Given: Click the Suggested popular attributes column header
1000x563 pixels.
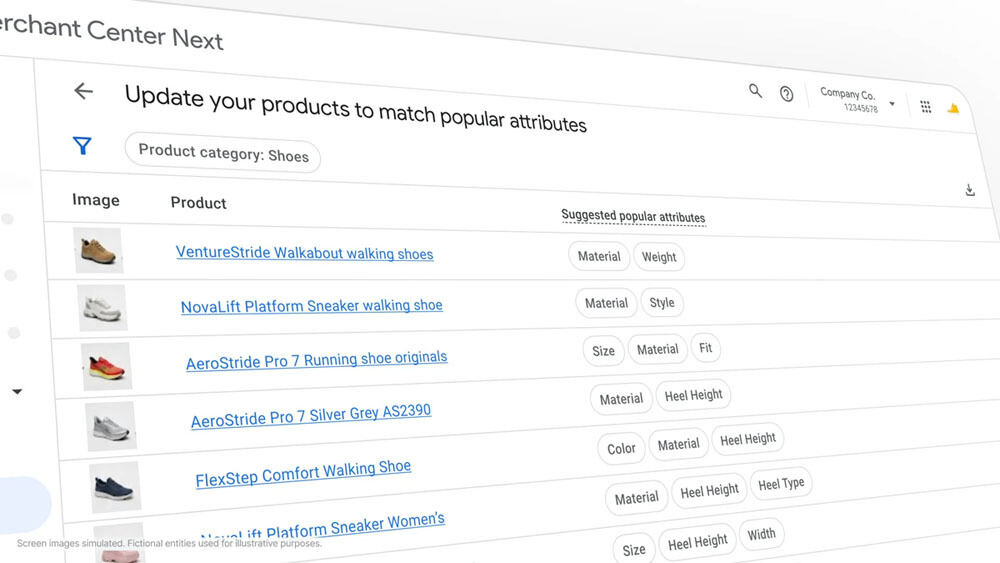Looking at the screenshot, I should 633,216.
